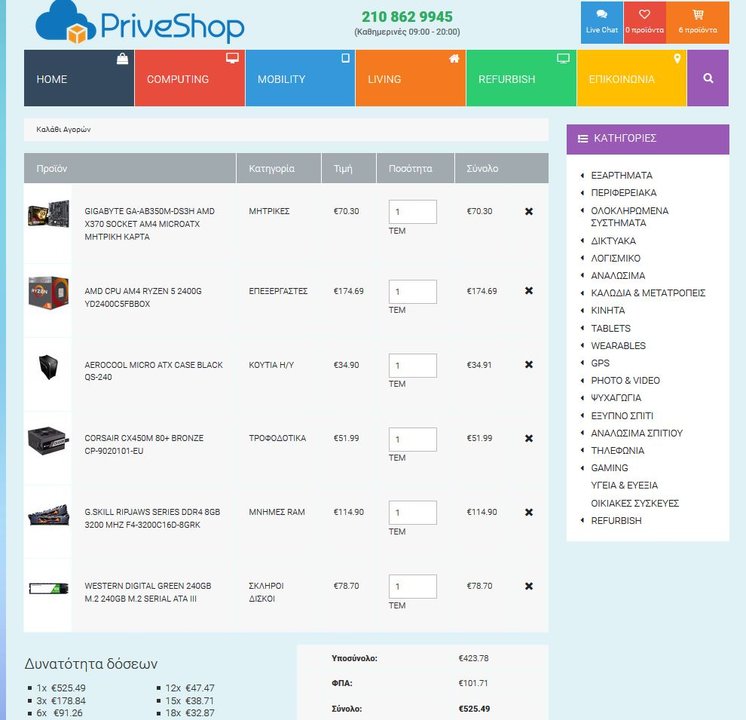Open the ΤΗΛΕΦΩΝΙΑ category link
Image resolution: width=746 pixels, height=720 pixels.
pyautogui.click(x=618, y=451)
